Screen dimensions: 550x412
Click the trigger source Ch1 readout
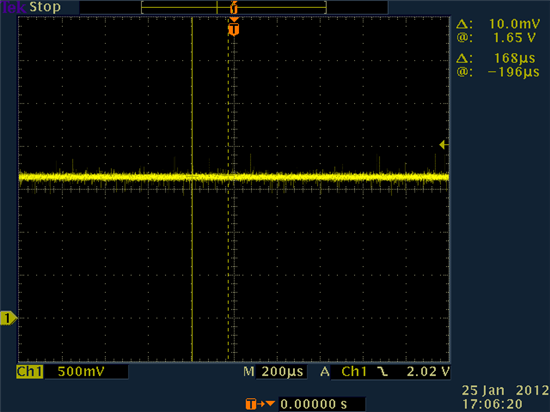[354, 372]
